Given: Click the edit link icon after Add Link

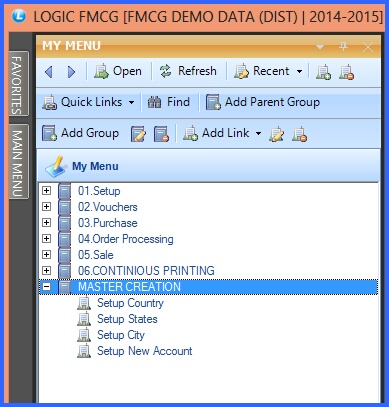Looking at the screenshot, I should tap(277, 134).
